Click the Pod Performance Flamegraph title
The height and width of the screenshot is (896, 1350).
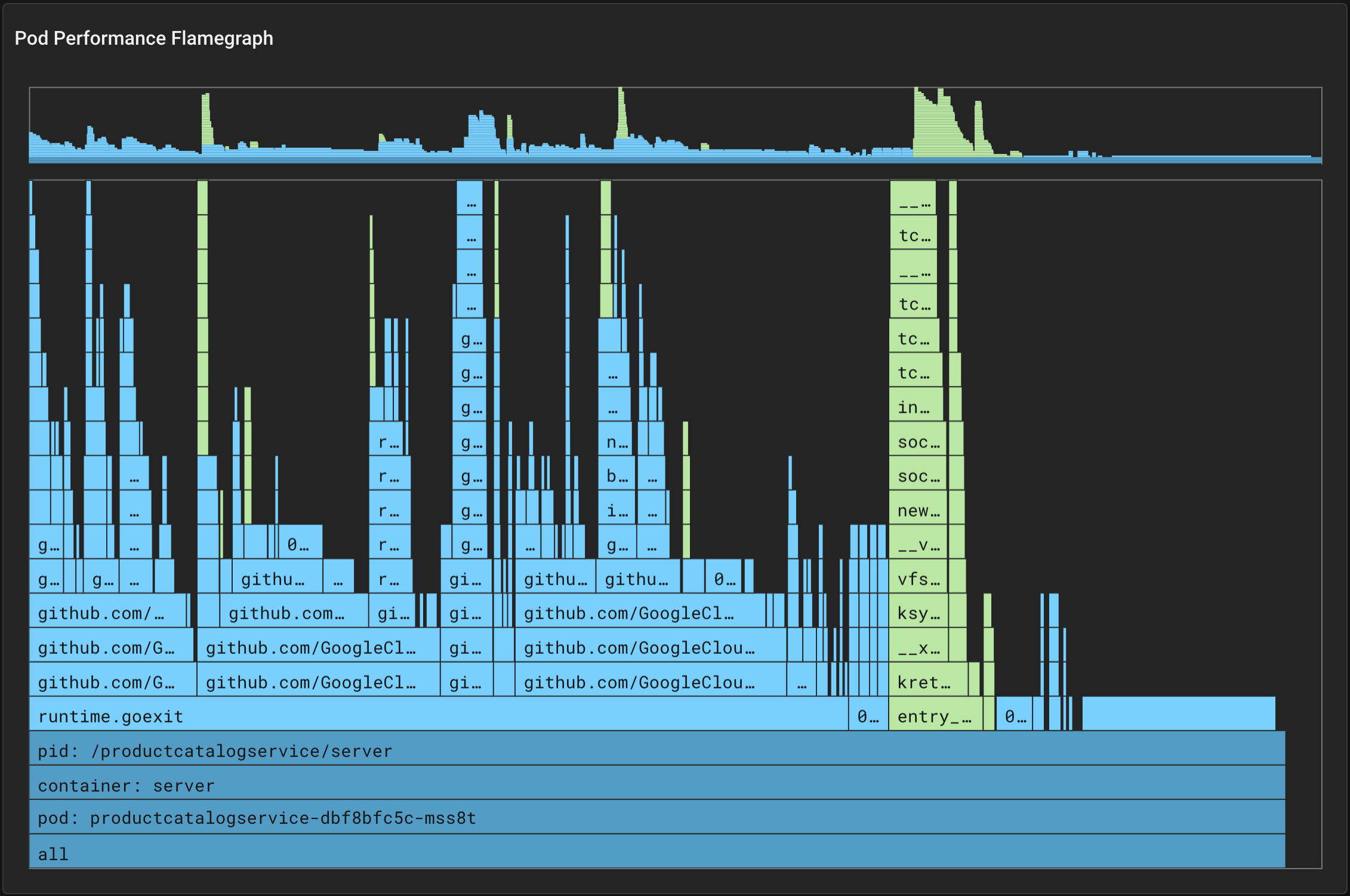[x=144, y=38]
